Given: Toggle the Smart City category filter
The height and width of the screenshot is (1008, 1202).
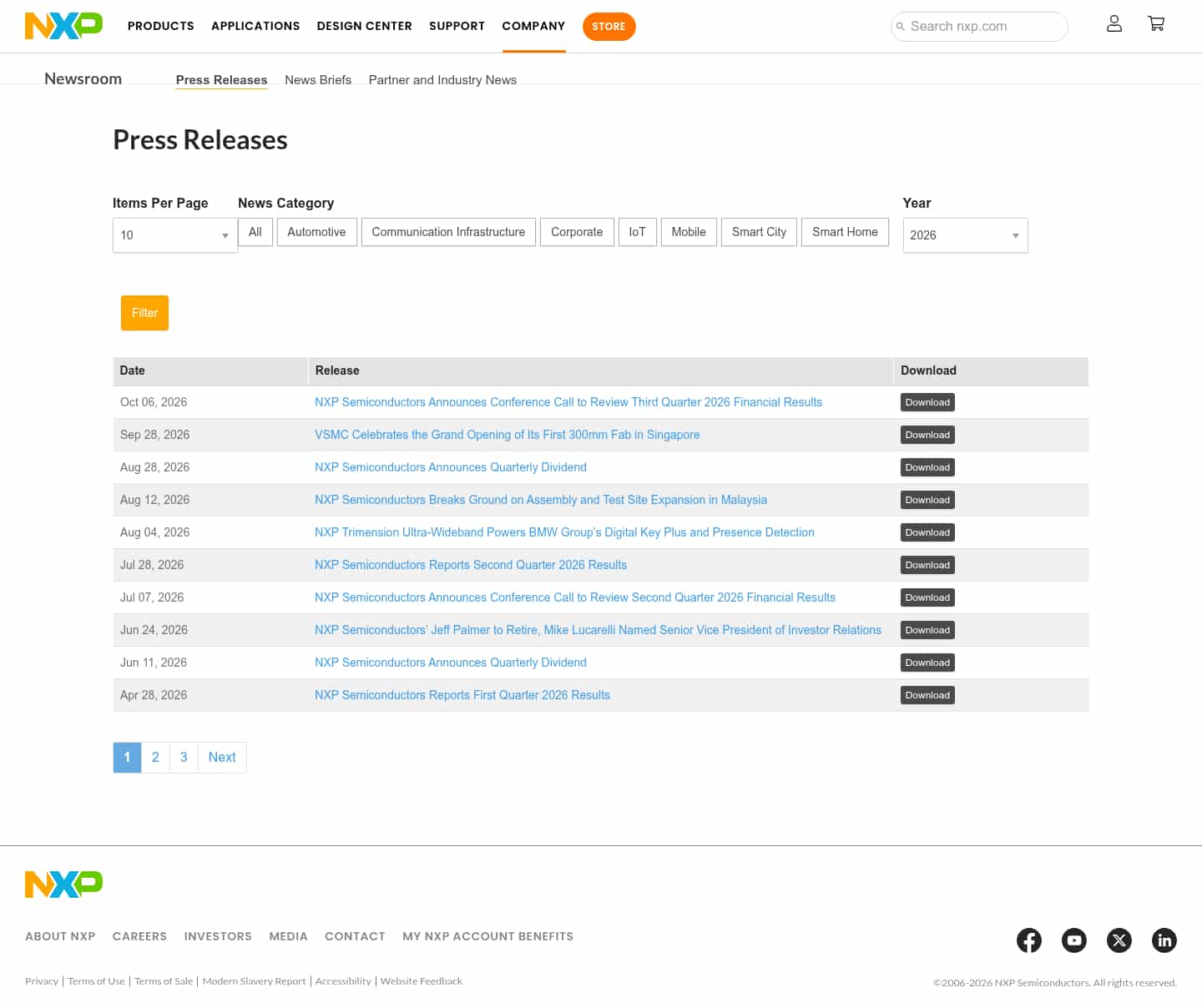Looking at the screenshot, I should tap(759, 232).
